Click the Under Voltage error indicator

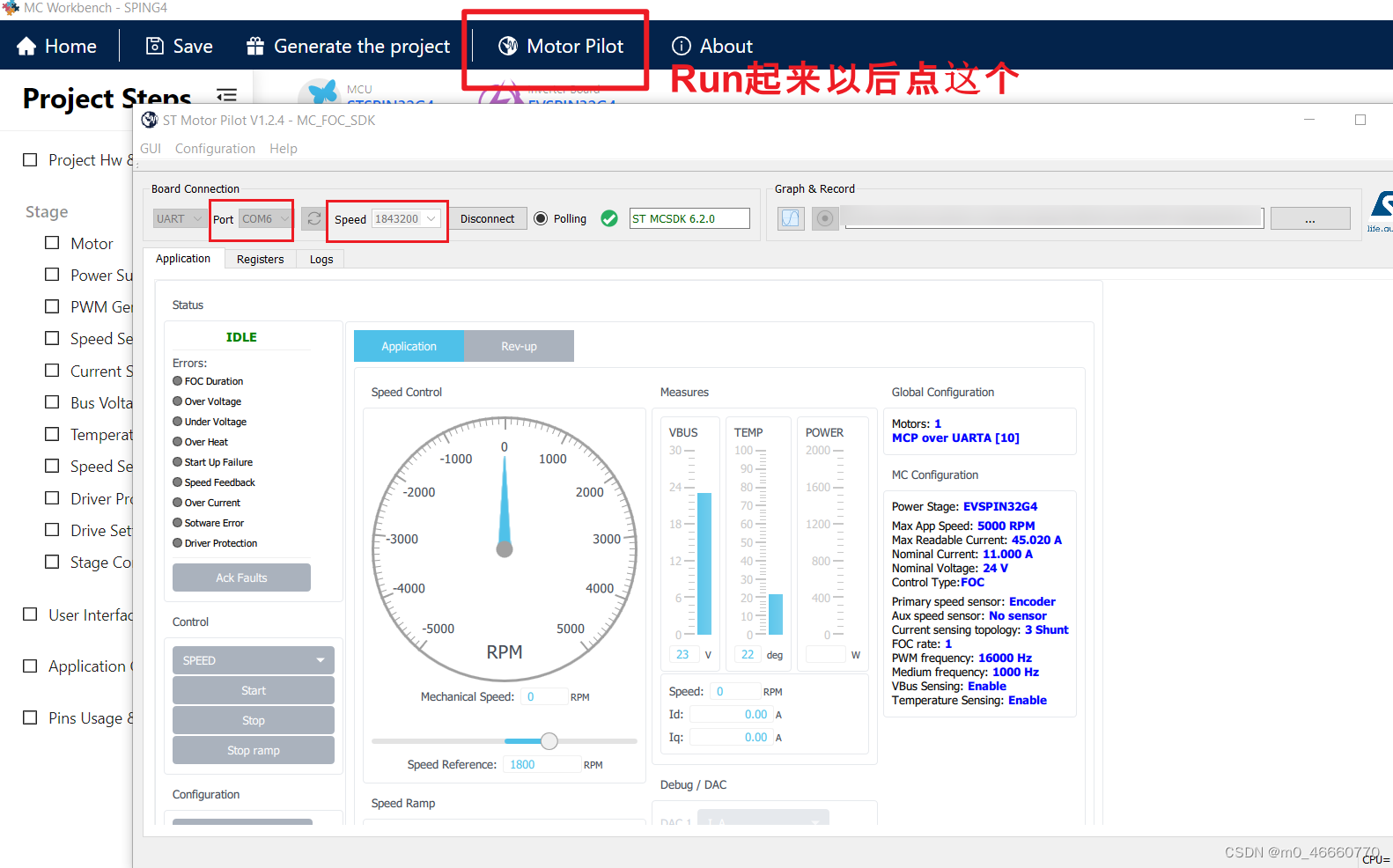tap(178, 422)
